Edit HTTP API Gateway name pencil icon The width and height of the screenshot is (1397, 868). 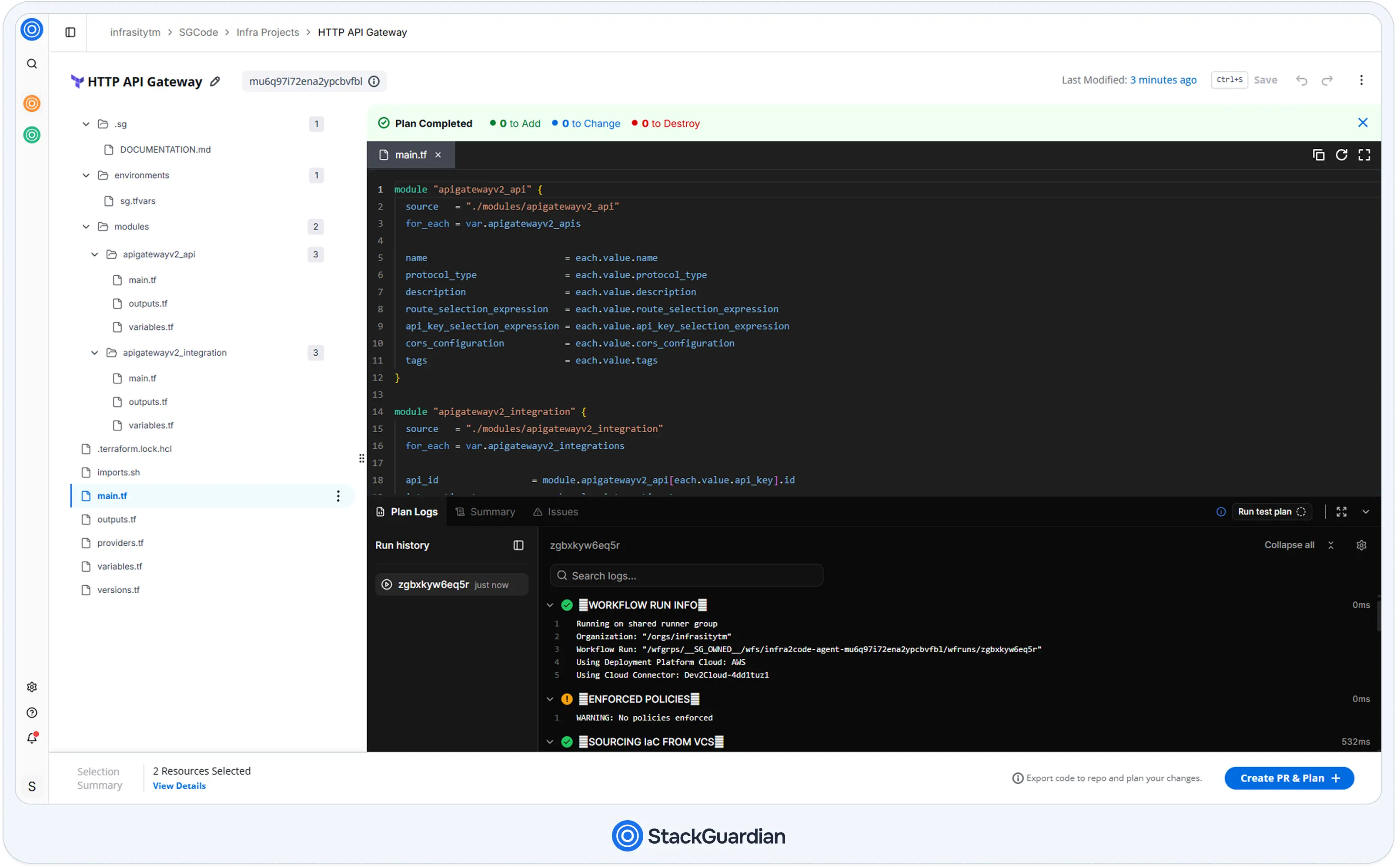215,81
